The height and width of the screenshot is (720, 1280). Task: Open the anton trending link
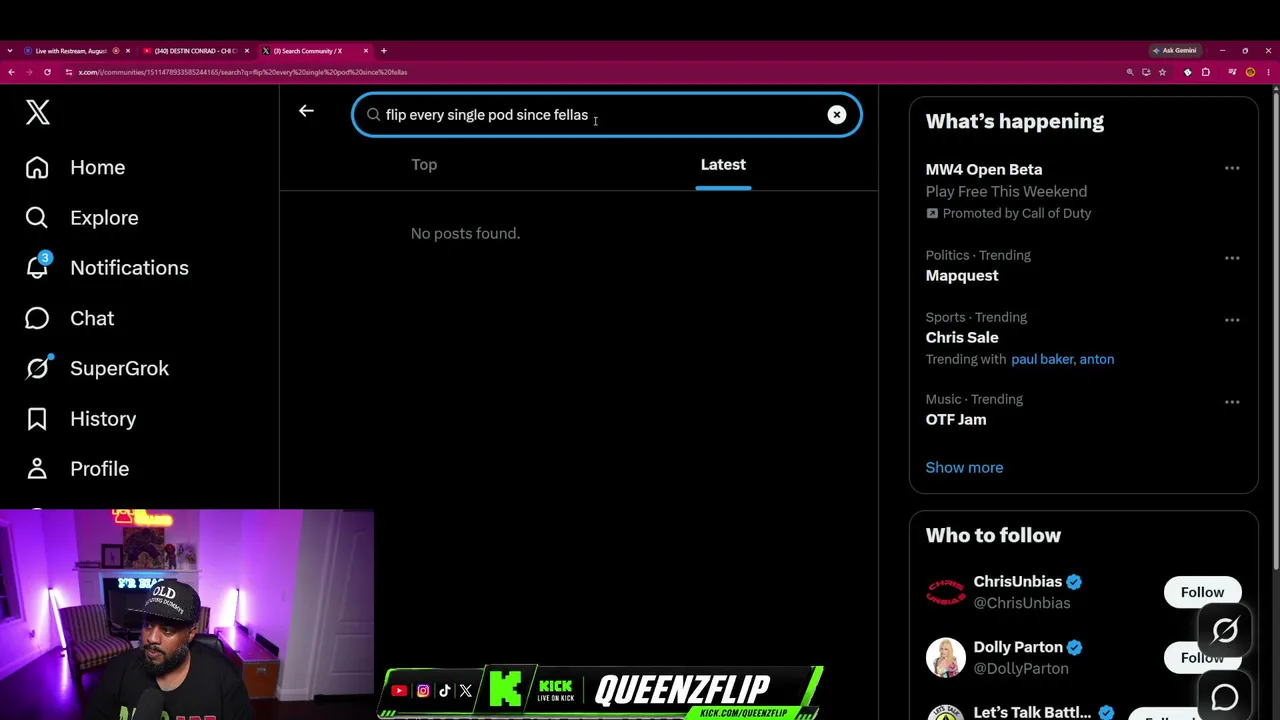click(x=1097, y=359)
